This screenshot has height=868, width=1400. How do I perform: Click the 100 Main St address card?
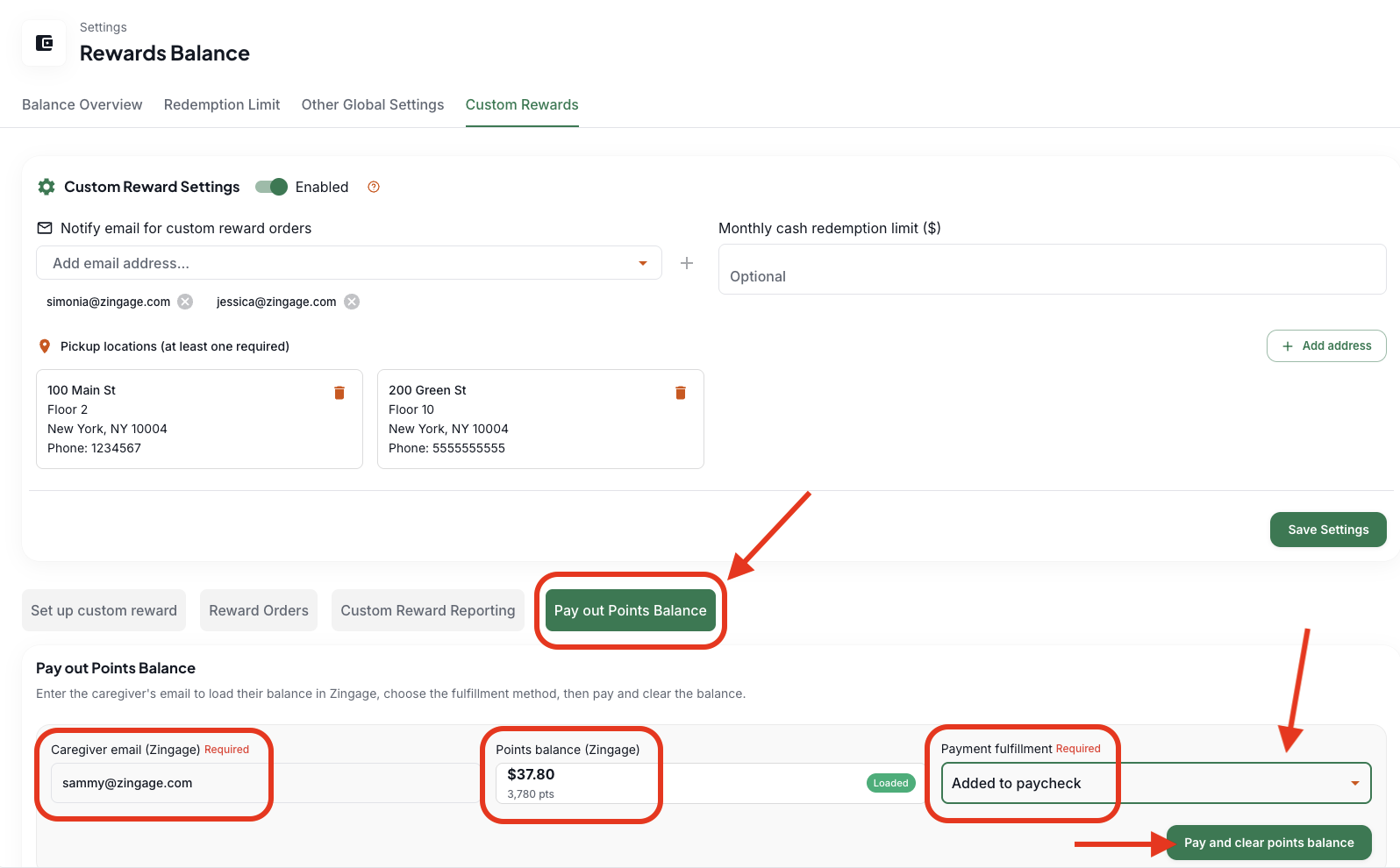199,419
